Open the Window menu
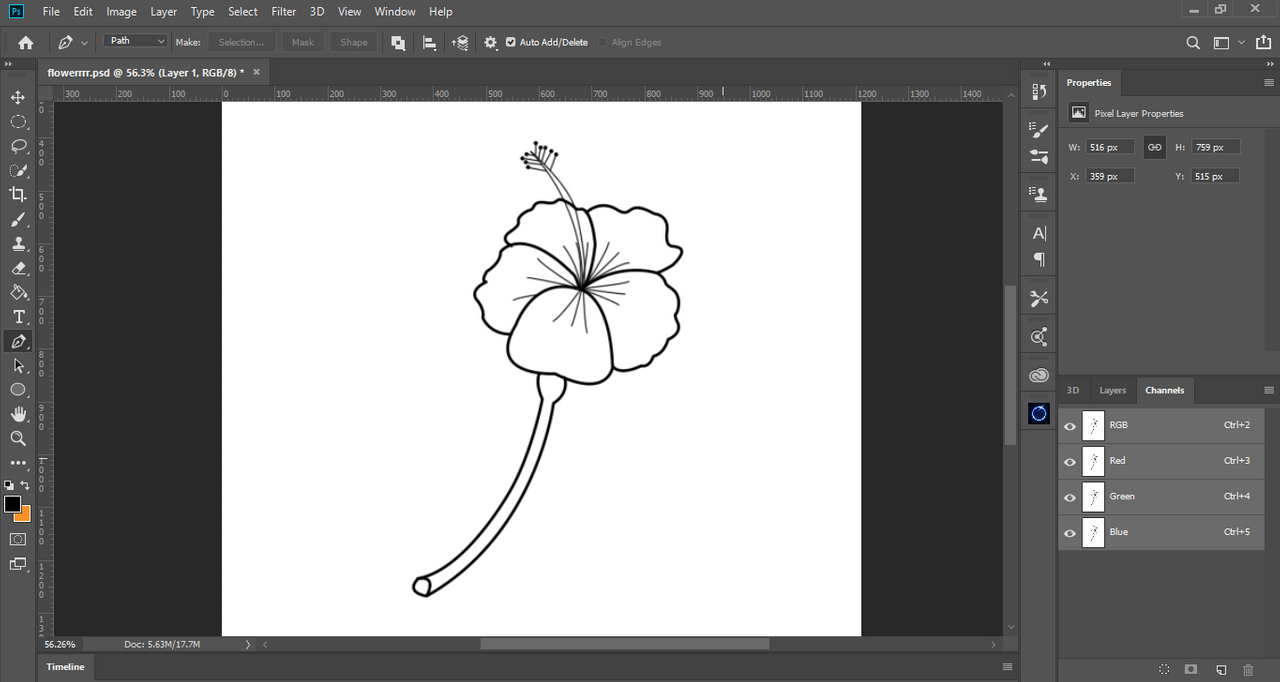The width and height of the screenshot is (1280, 682). (395, 11)
